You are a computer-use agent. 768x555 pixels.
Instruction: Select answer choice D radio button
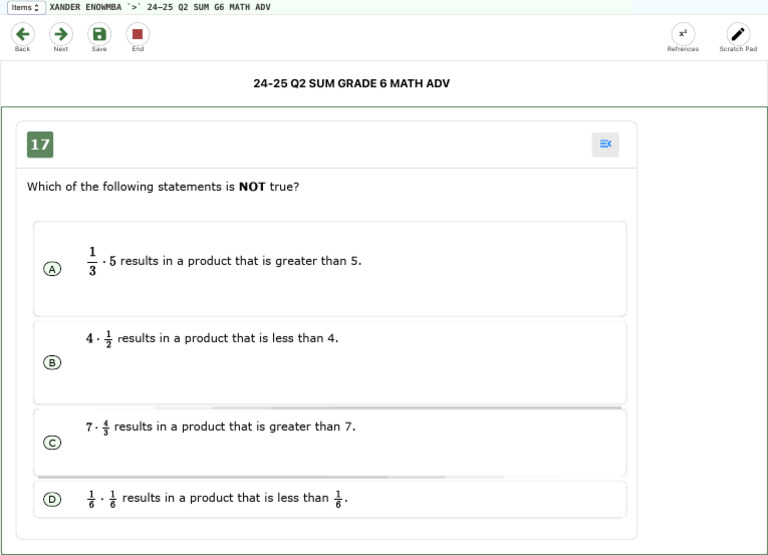pyautogui.click(x=52, y=499)
